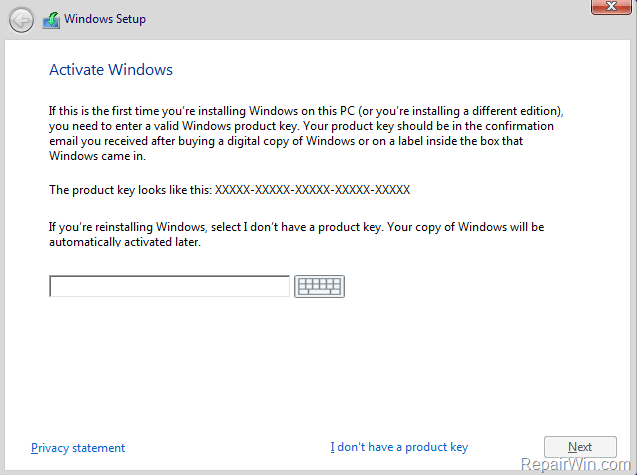Click the back arrow button
This screenshot has height=475, width=637.
pyautogui.click(x=21, y=20)
